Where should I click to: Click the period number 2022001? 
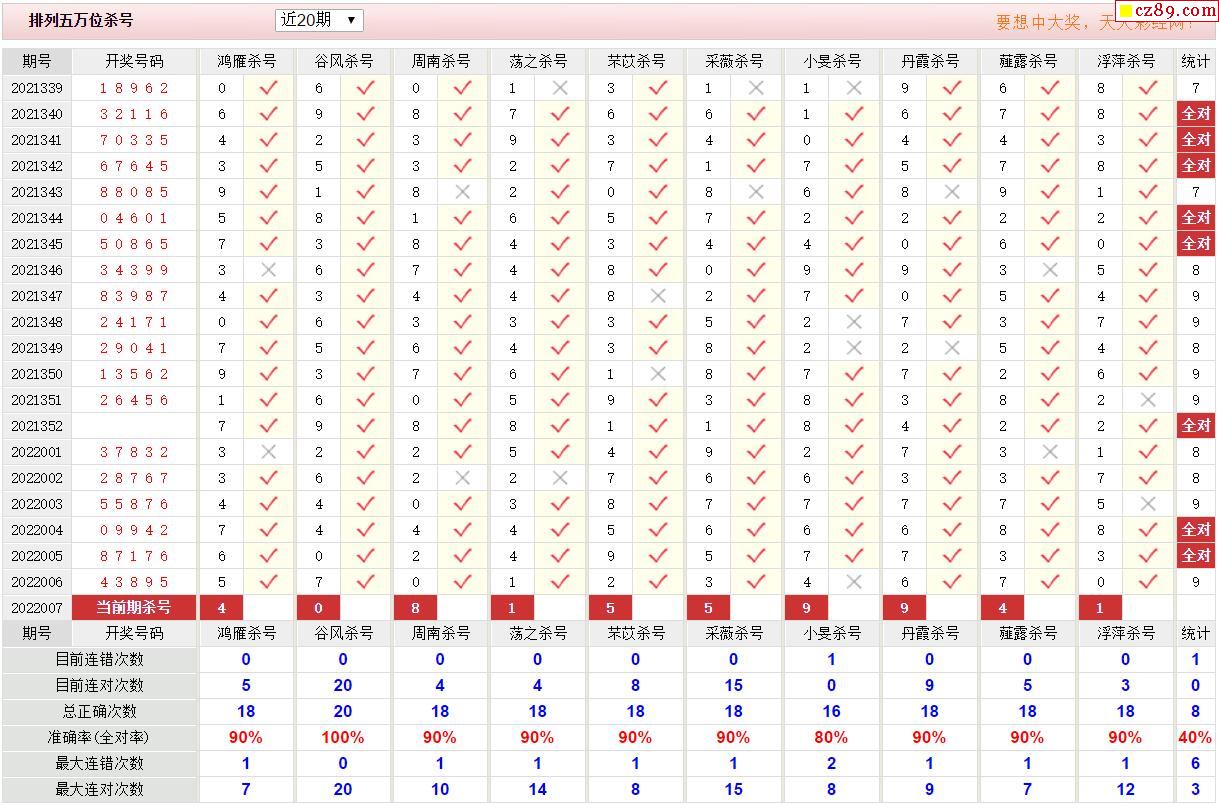click(37, 452)
